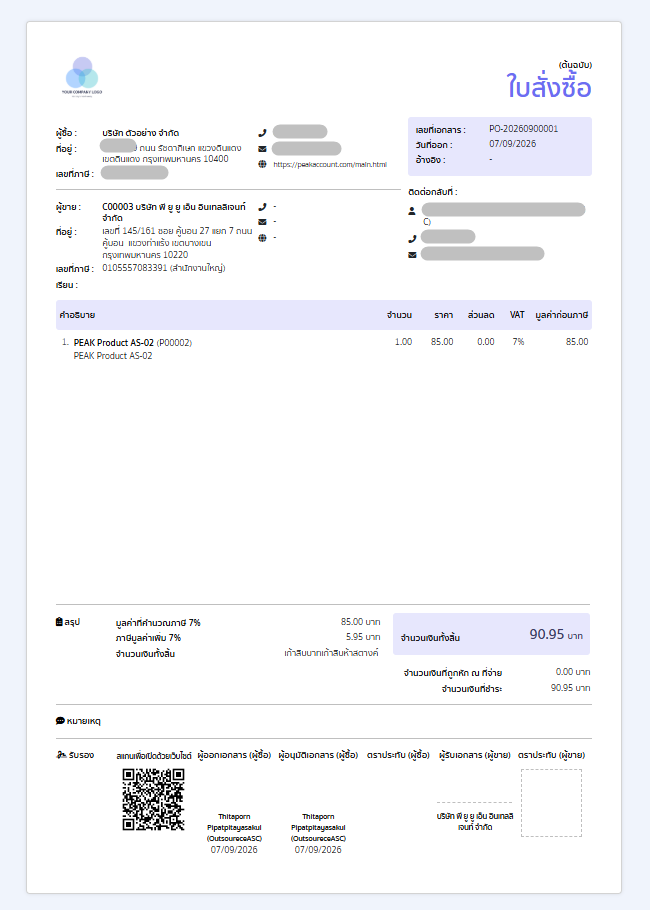Click ผู้ออกเอกสาร (ผู้ซื้อ) signature heading
The image size is (650, 910).
pyautogui.click(x=234, y=755)
